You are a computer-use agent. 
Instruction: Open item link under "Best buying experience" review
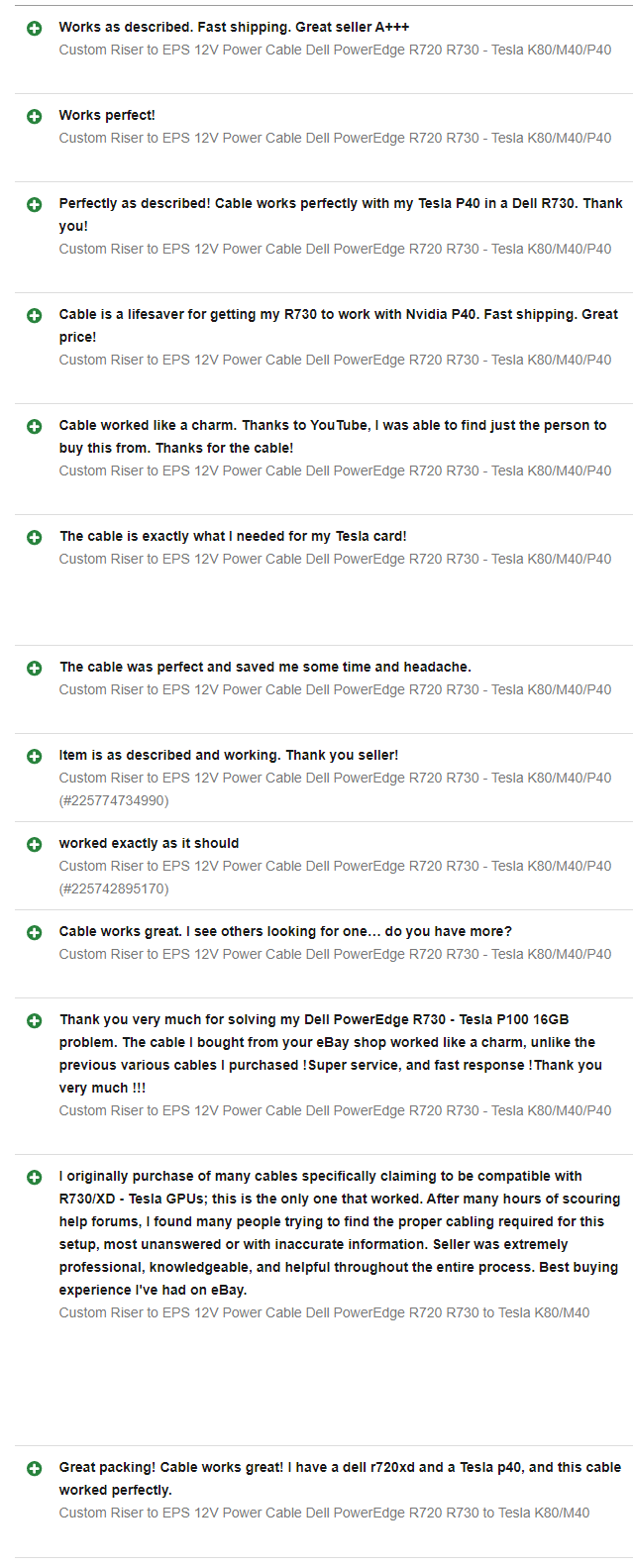[324, 1312]
